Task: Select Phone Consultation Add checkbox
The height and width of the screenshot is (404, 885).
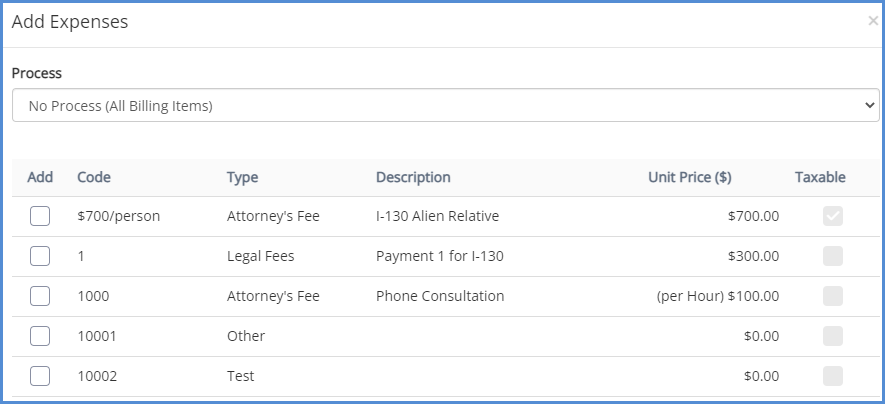Action: click(x=40, y=296)
